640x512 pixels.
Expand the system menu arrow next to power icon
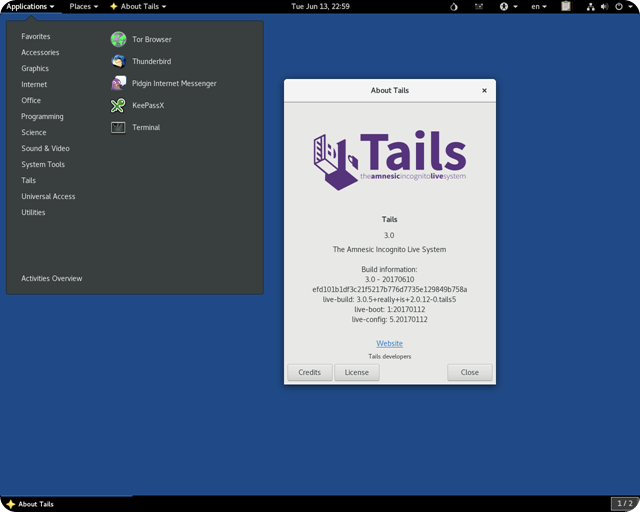click(631, 7)
